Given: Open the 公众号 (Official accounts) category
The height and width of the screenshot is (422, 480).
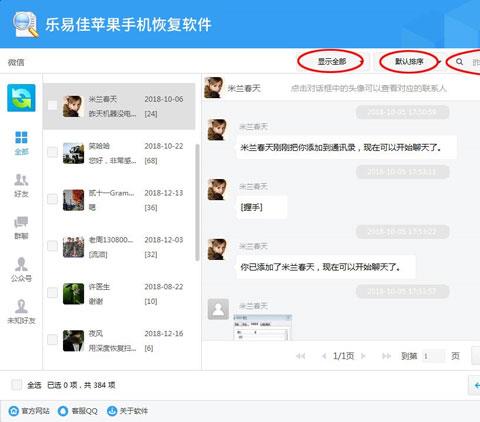Looking at the screenshot, I should [x=21, y=270].
